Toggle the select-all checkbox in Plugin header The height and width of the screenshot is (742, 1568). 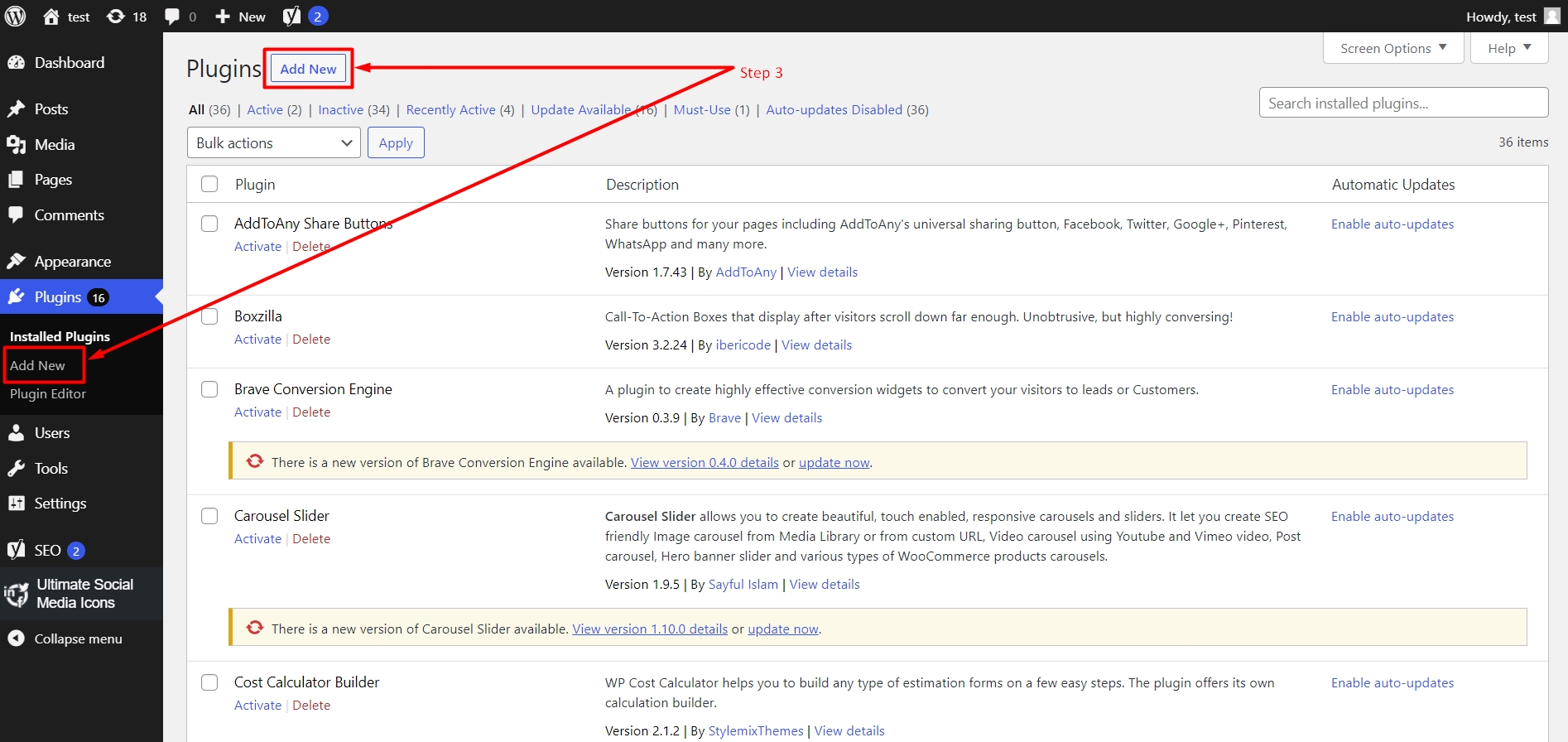pyautogui.click(x=209, y=184)
